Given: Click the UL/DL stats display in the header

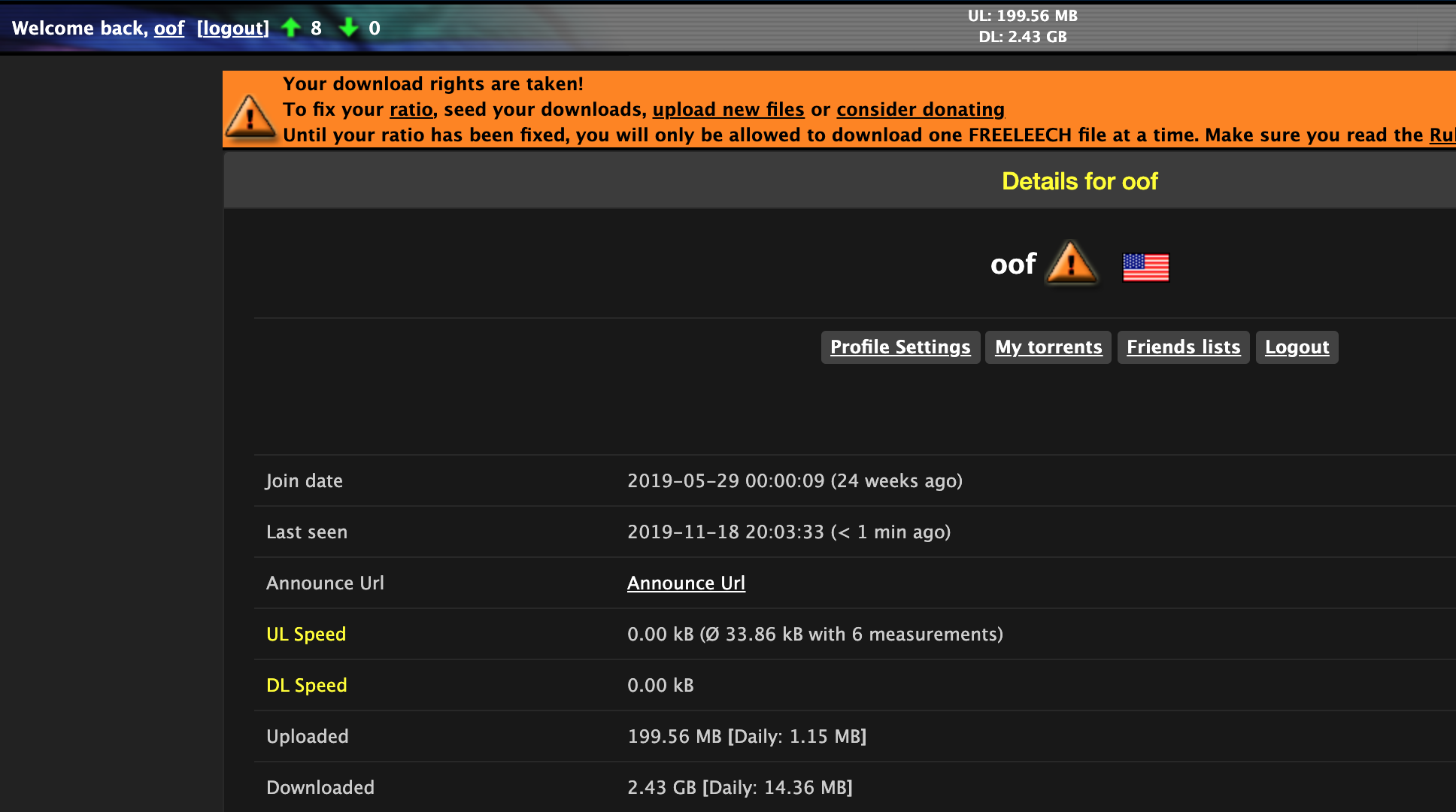Looking at the screenshot, I should (x=1022, y=25).
